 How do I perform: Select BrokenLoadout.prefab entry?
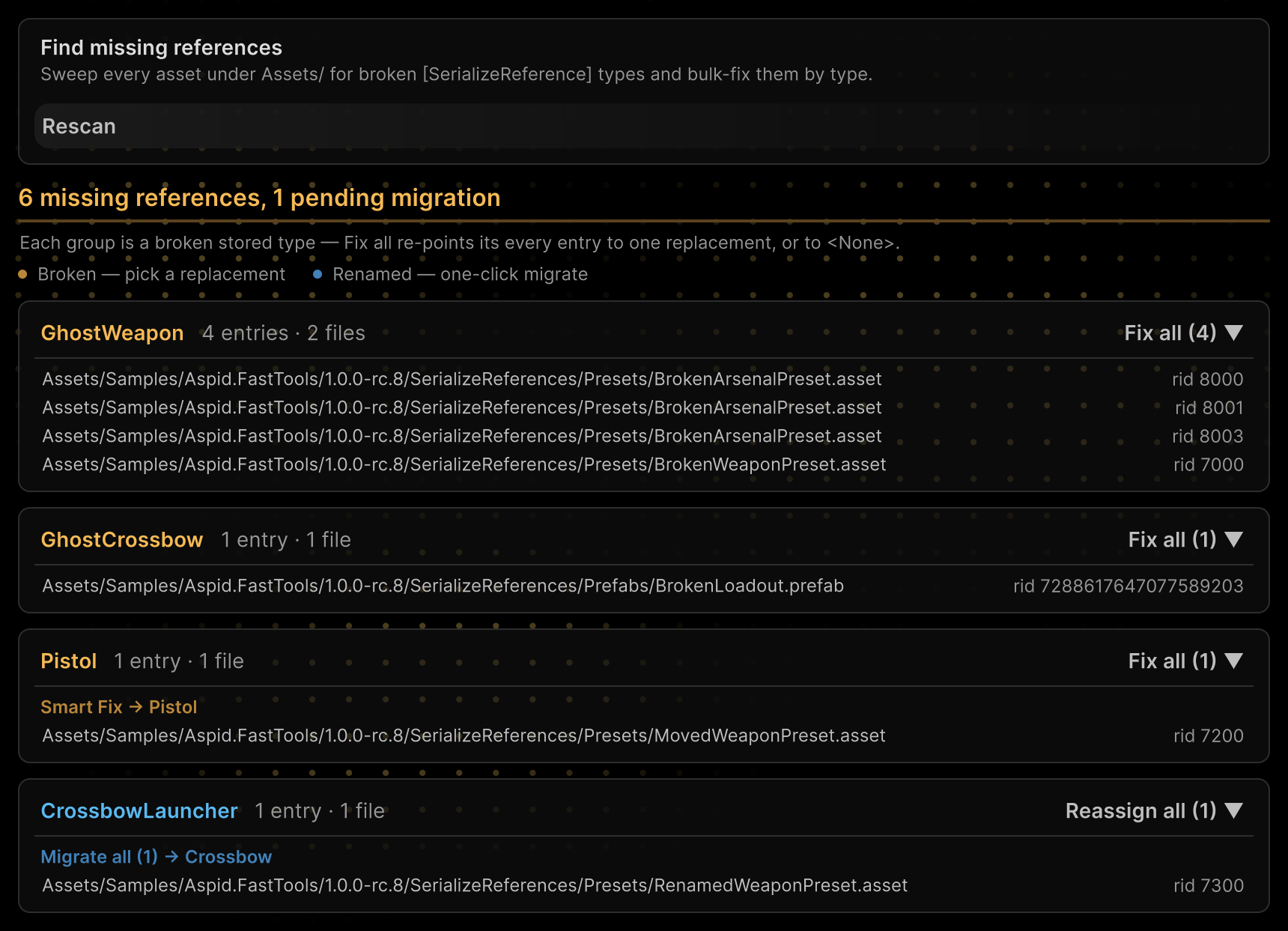click(x=643, y=586)
